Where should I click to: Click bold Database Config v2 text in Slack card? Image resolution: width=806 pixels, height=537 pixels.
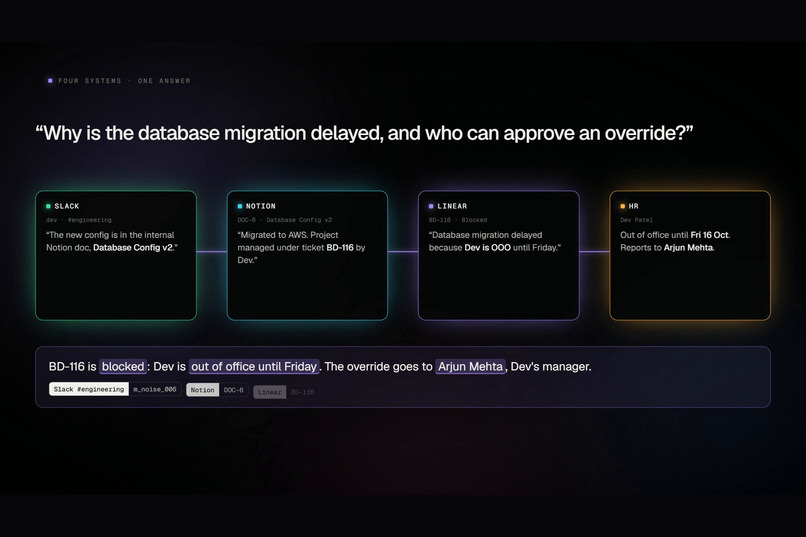point(133,248)
